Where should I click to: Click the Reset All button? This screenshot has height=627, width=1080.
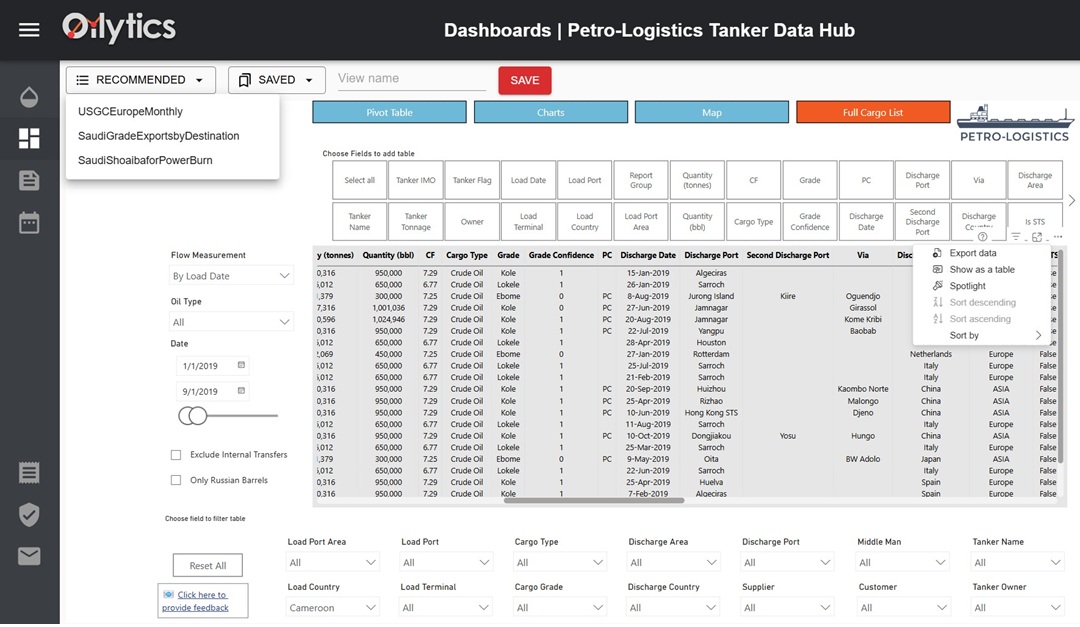(207, 565)
